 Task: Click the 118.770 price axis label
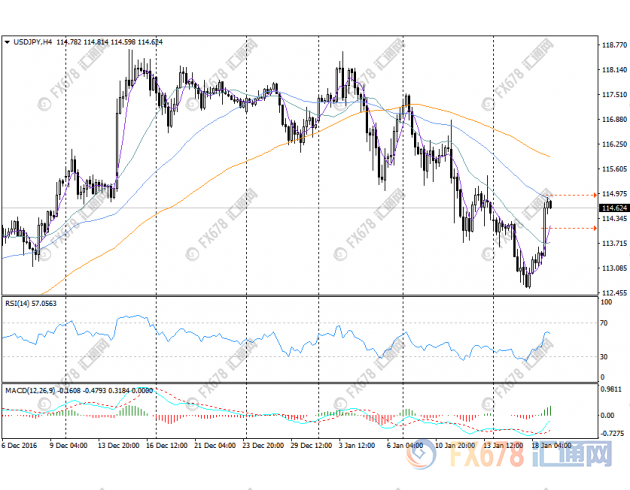point(613,45)
